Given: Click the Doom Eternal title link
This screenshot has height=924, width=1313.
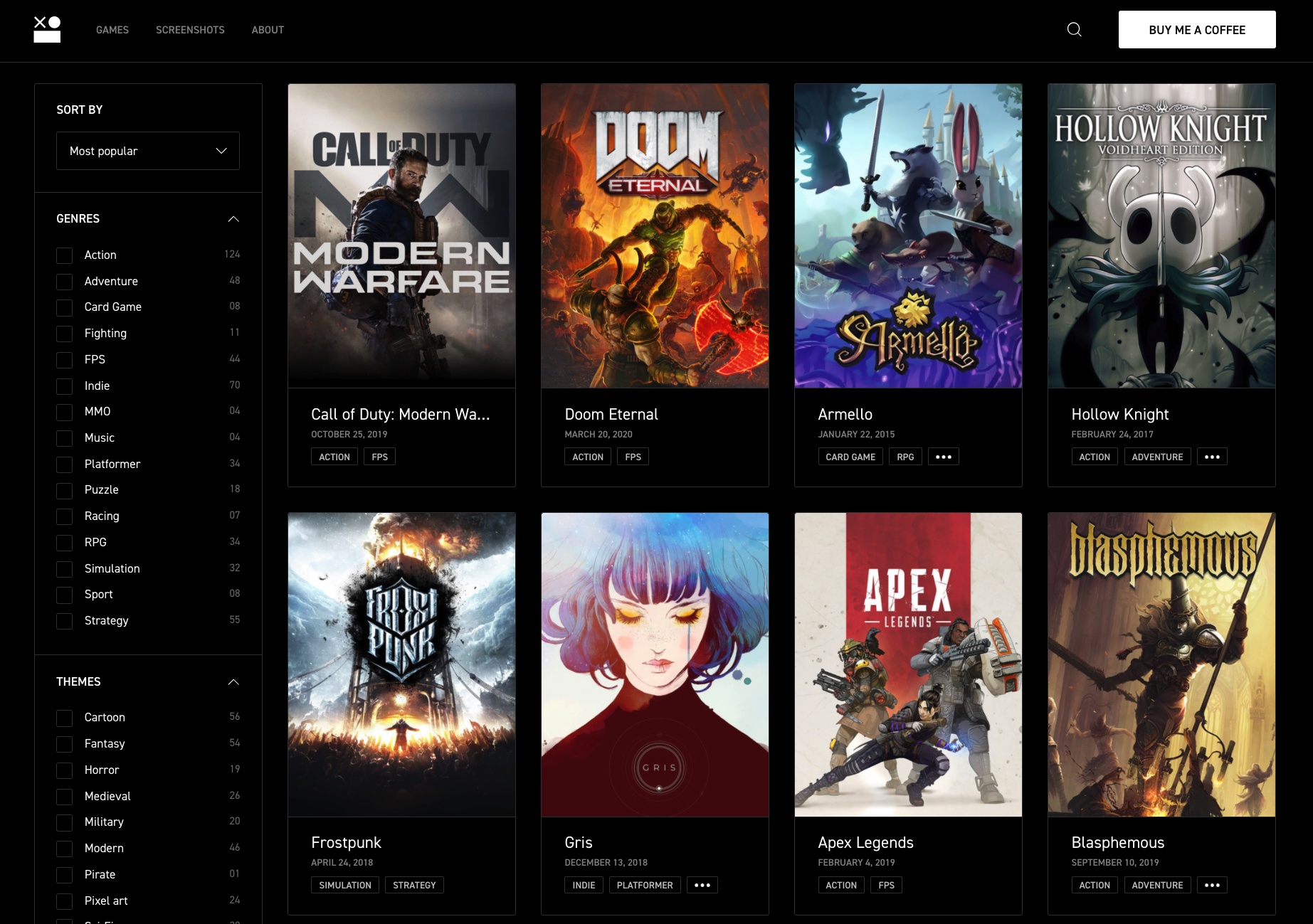Looking at the screenshot, I should pos(611,414).
